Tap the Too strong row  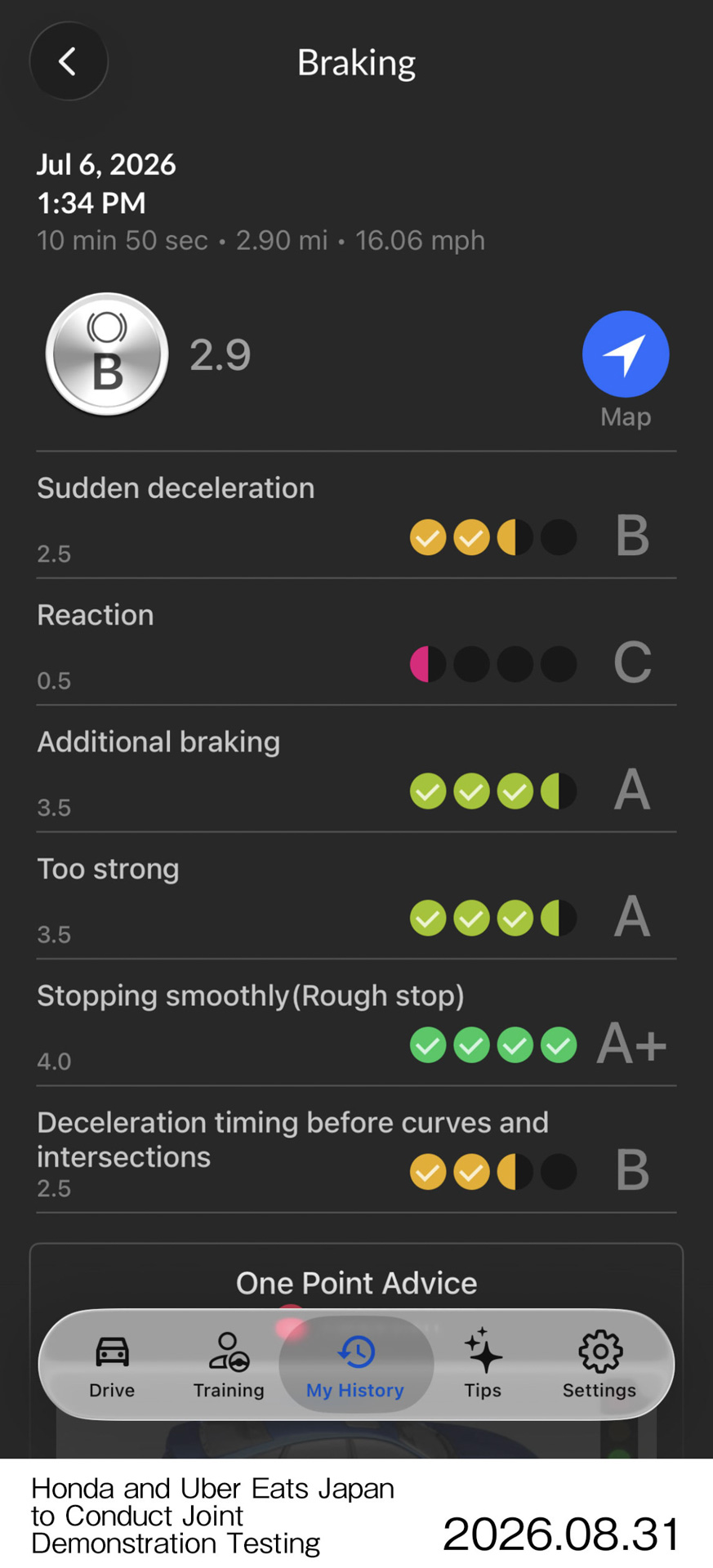356,896
